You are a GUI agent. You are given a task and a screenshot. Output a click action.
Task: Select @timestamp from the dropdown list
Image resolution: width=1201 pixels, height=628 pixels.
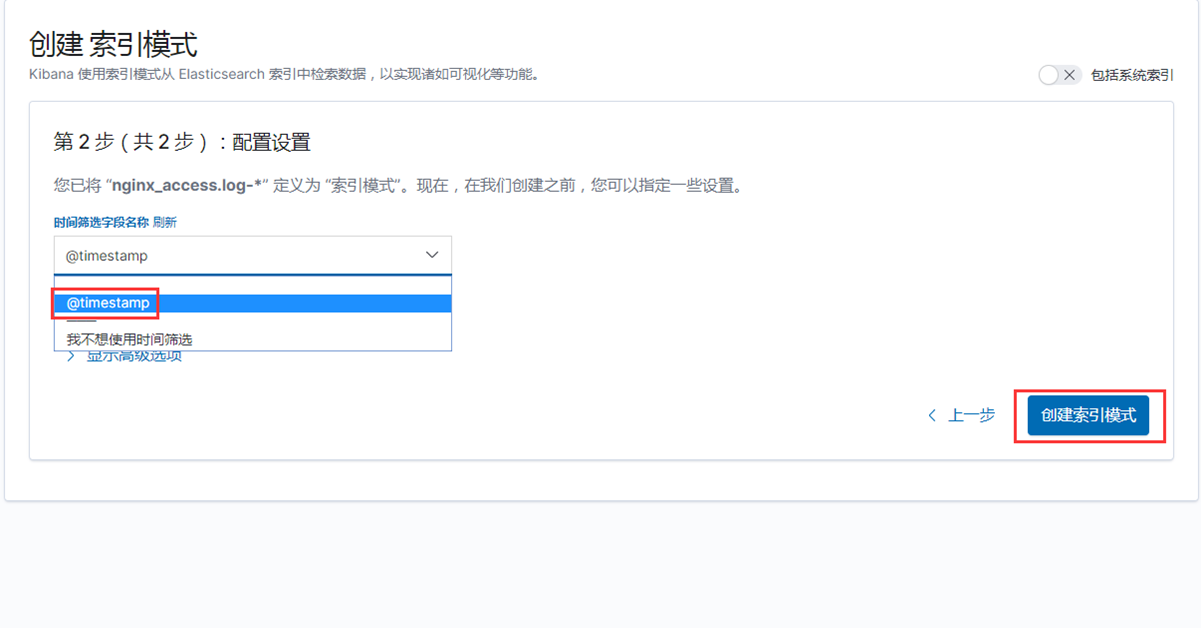coord(253,303)
